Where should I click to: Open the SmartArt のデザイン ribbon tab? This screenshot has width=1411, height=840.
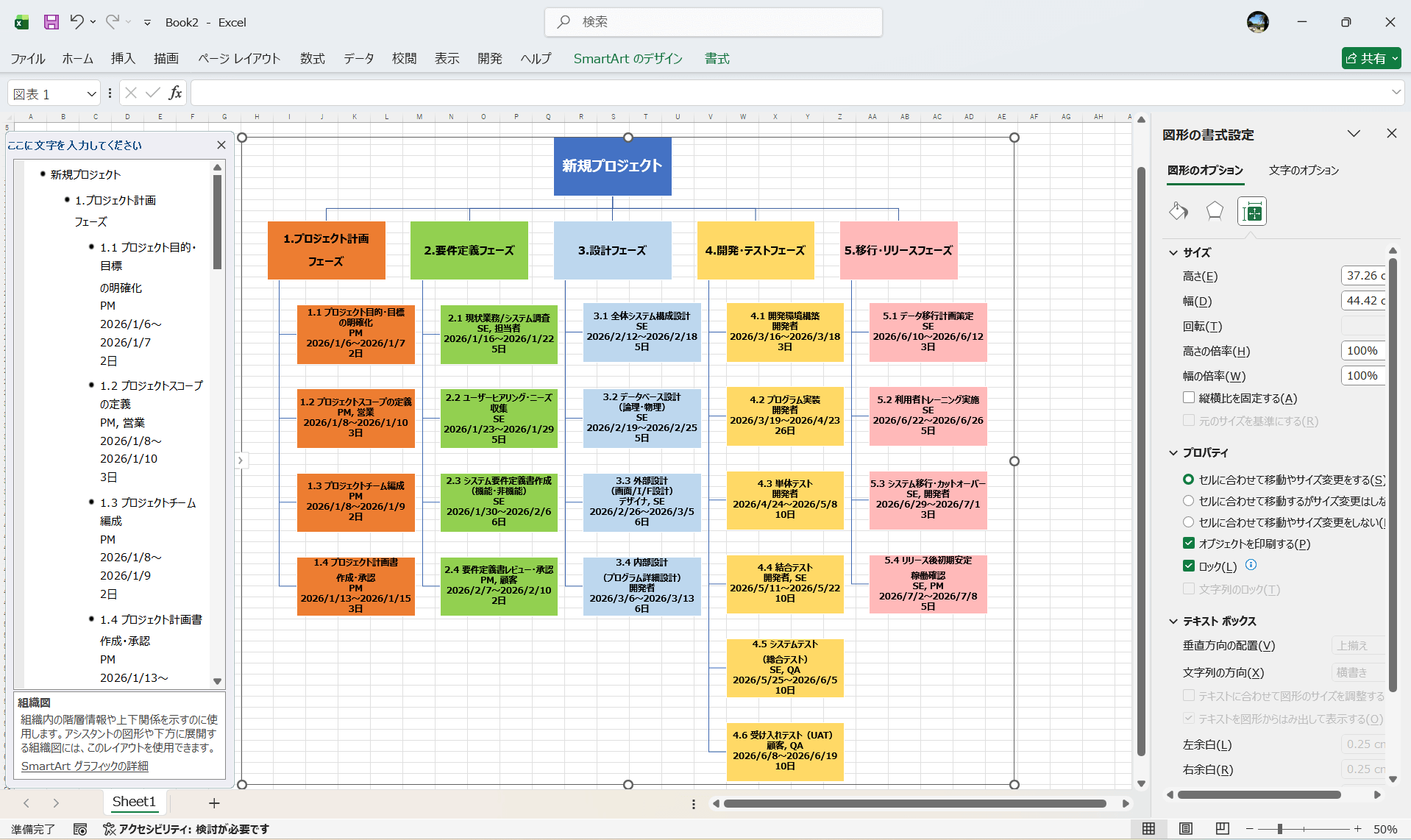[x=628, y=58]
